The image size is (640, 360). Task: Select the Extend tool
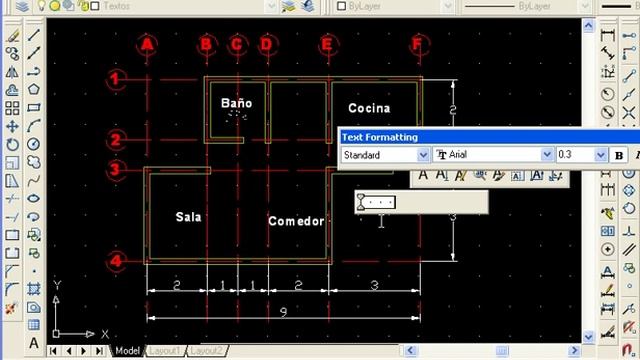click(x=12, y=217)
